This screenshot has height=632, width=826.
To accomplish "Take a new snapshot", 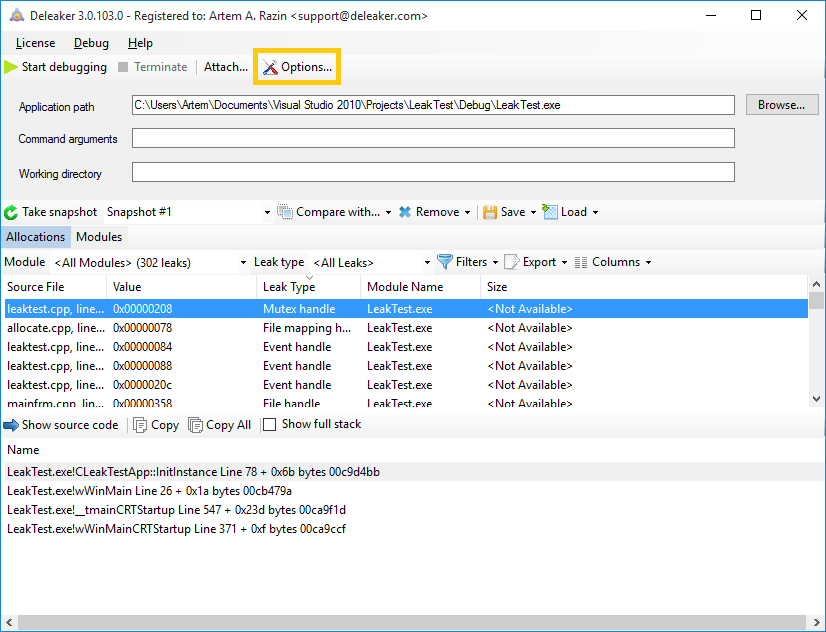I will coord(48,211).
